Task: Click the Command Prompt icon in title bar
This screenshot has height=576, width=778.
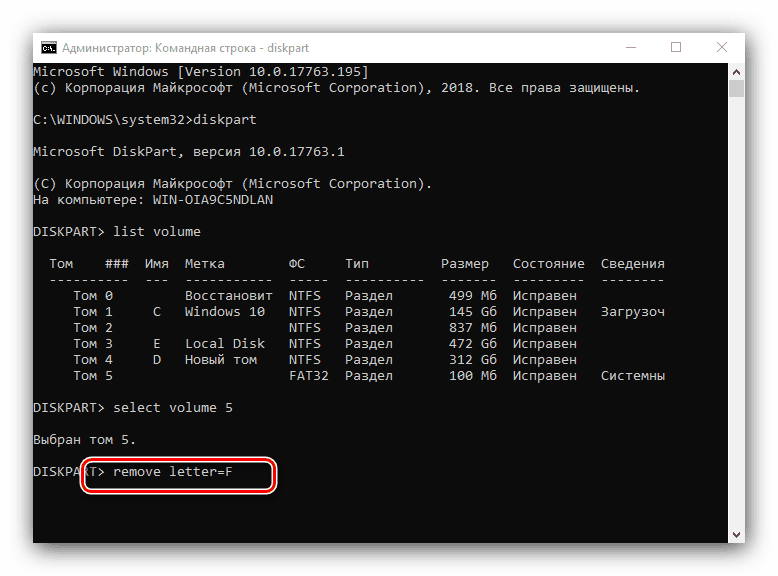Action: tap(48, 47)
